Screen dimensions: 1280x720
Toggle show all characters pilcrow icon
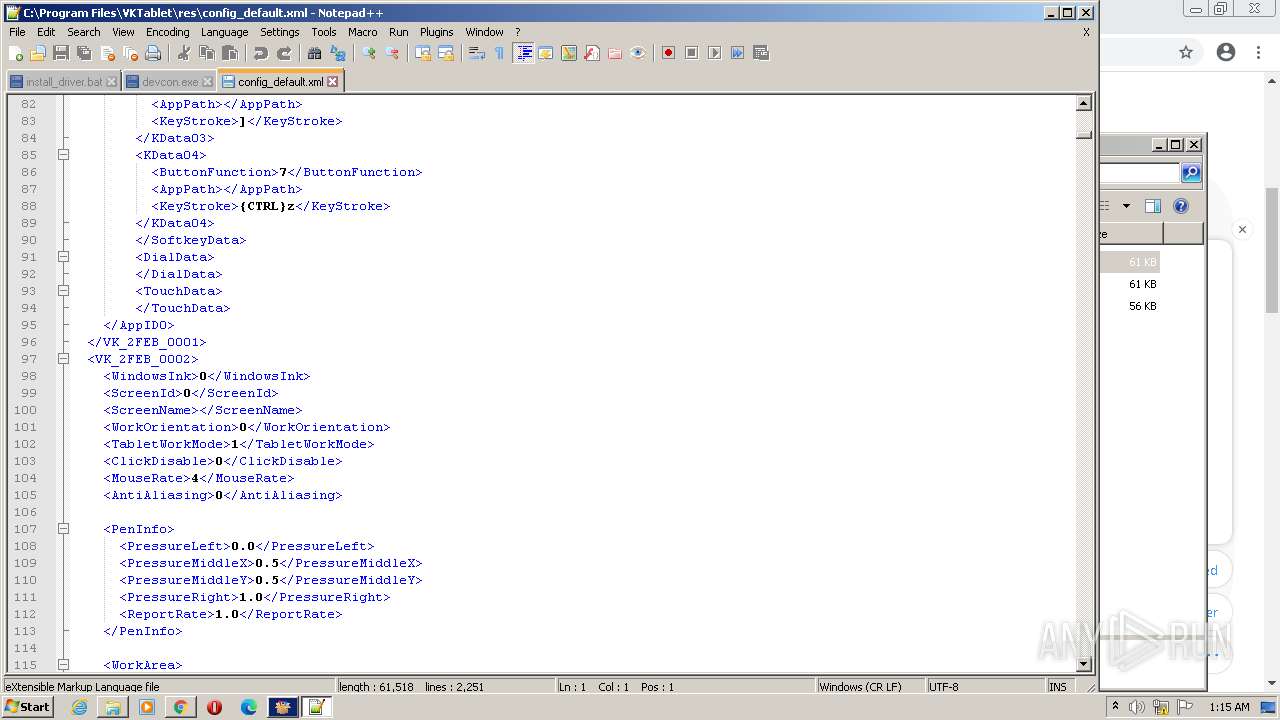click(499, 53)
